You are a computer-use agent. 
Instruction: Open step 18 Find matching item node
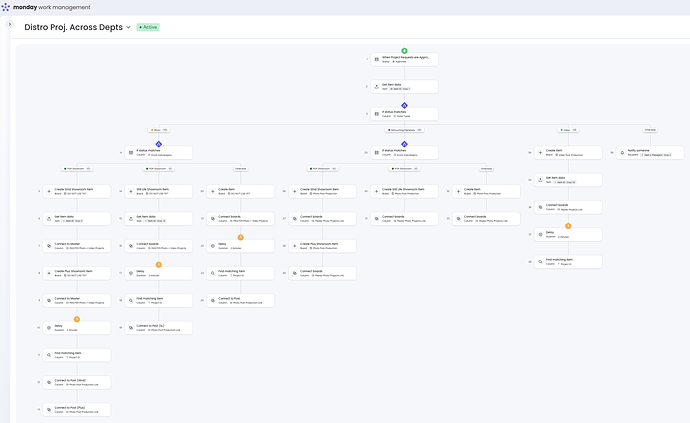(x=159, y=301)
